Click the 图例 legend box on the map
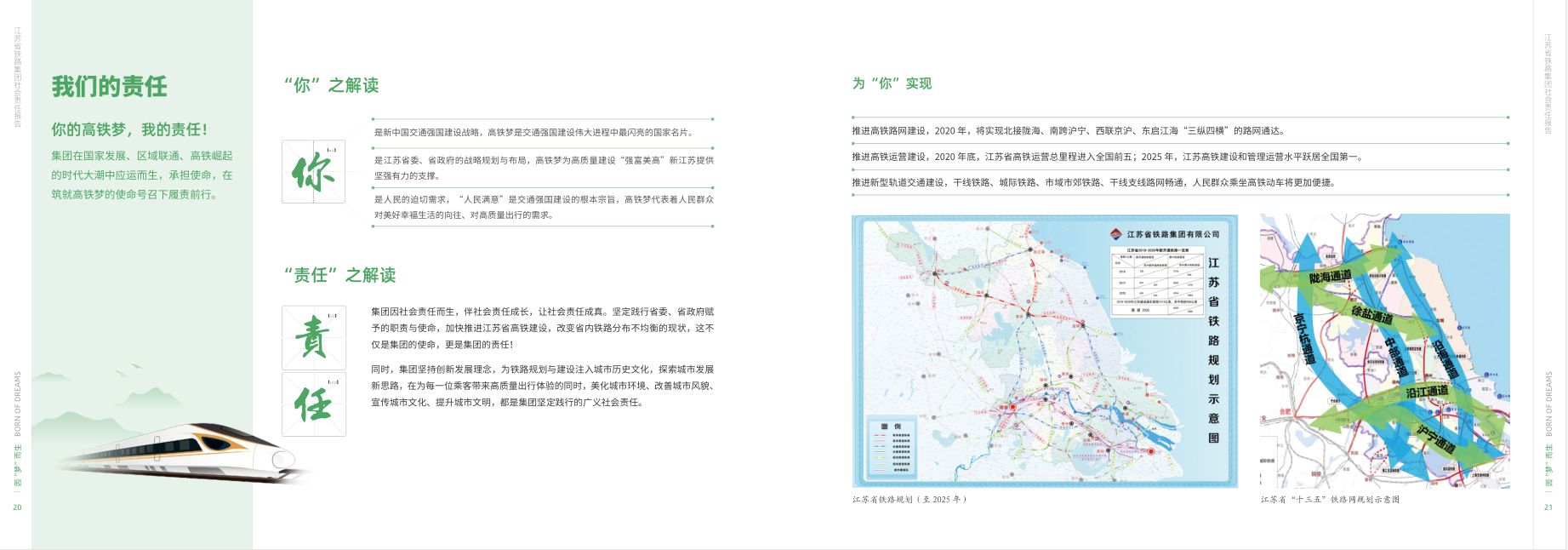Image resolution: width=1568 pixels, height=550 pixels. 890,449
